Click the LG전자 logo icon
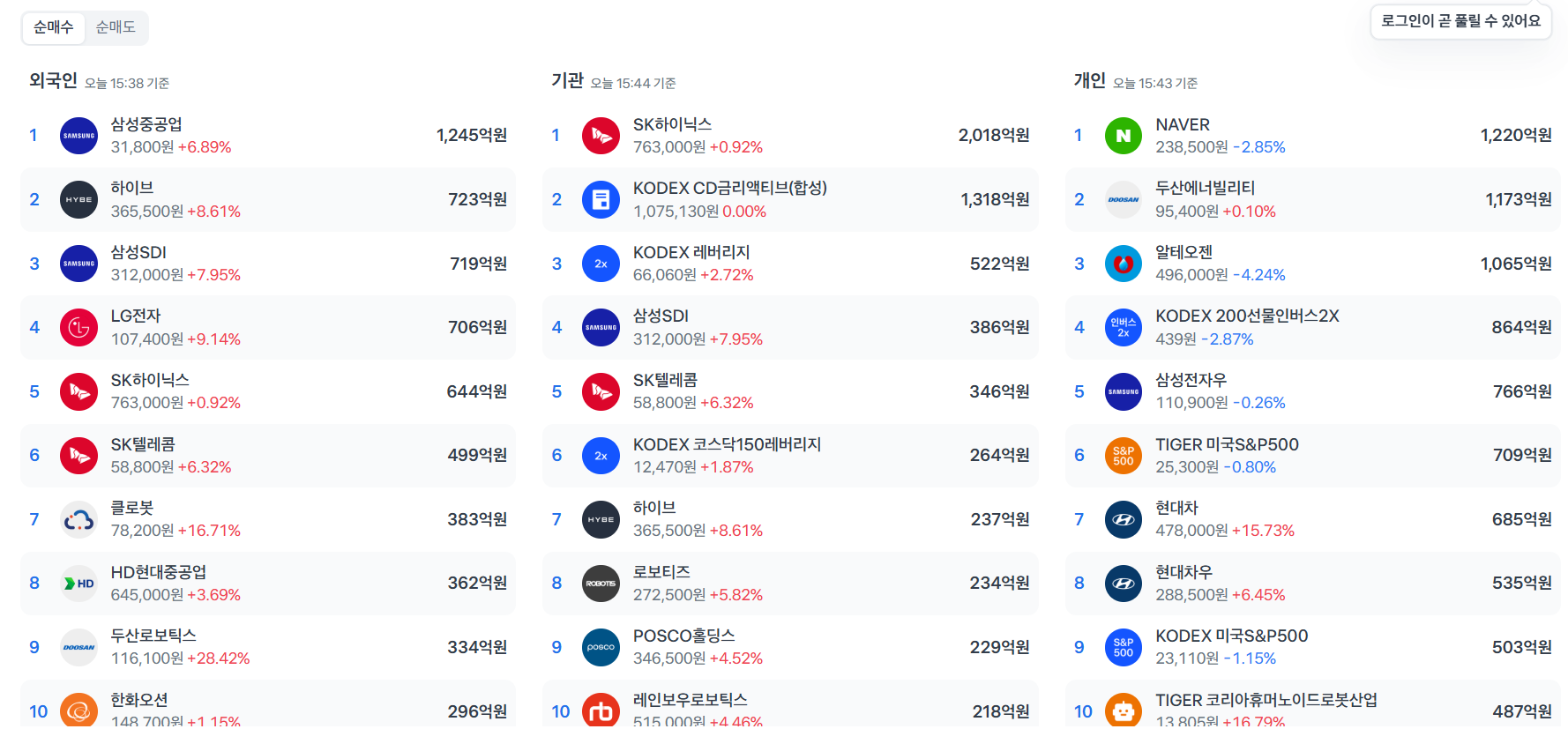 78,328
